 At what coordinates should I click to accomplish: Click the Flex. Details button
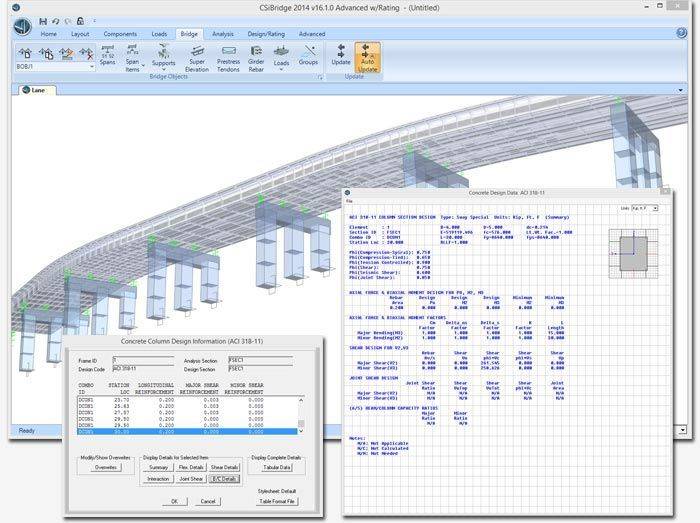pos(191,467)
